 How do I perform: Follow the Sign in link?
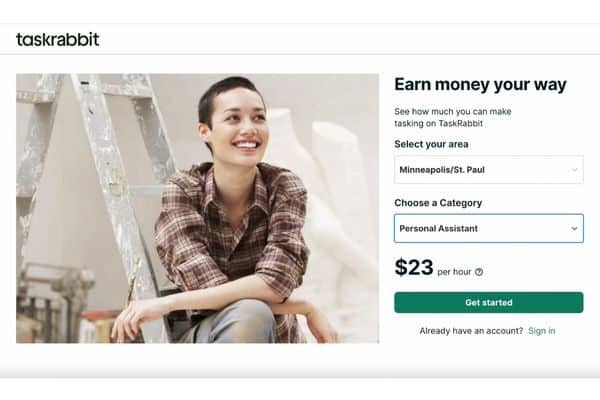click(541, 331)
